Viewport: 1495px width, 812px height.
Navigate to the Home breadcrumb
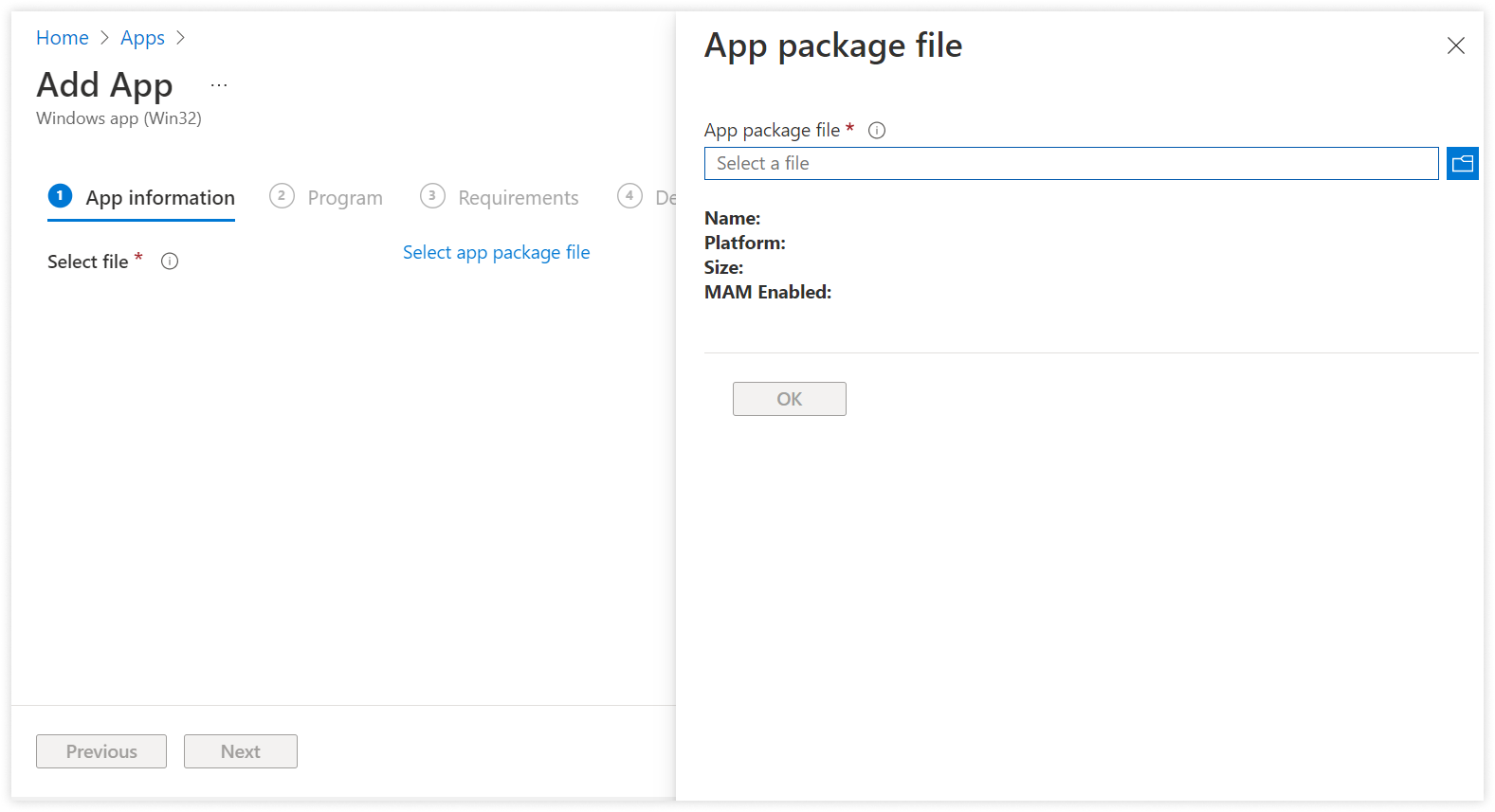(x=63, y=38)
